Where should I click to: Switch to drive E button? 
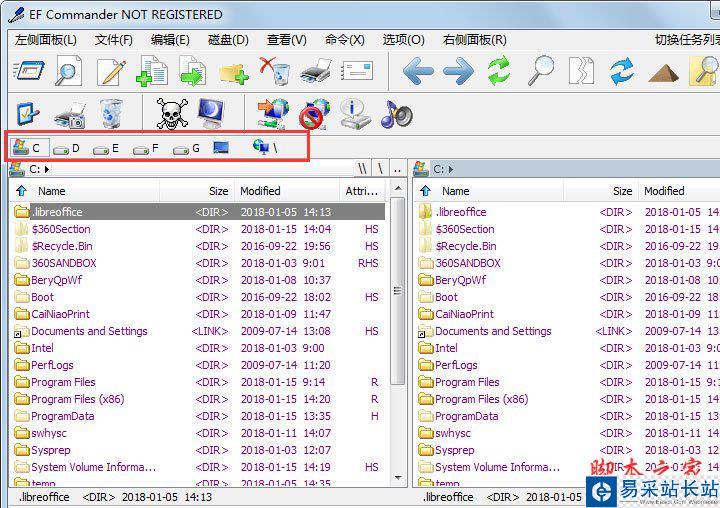click(106, 148)
